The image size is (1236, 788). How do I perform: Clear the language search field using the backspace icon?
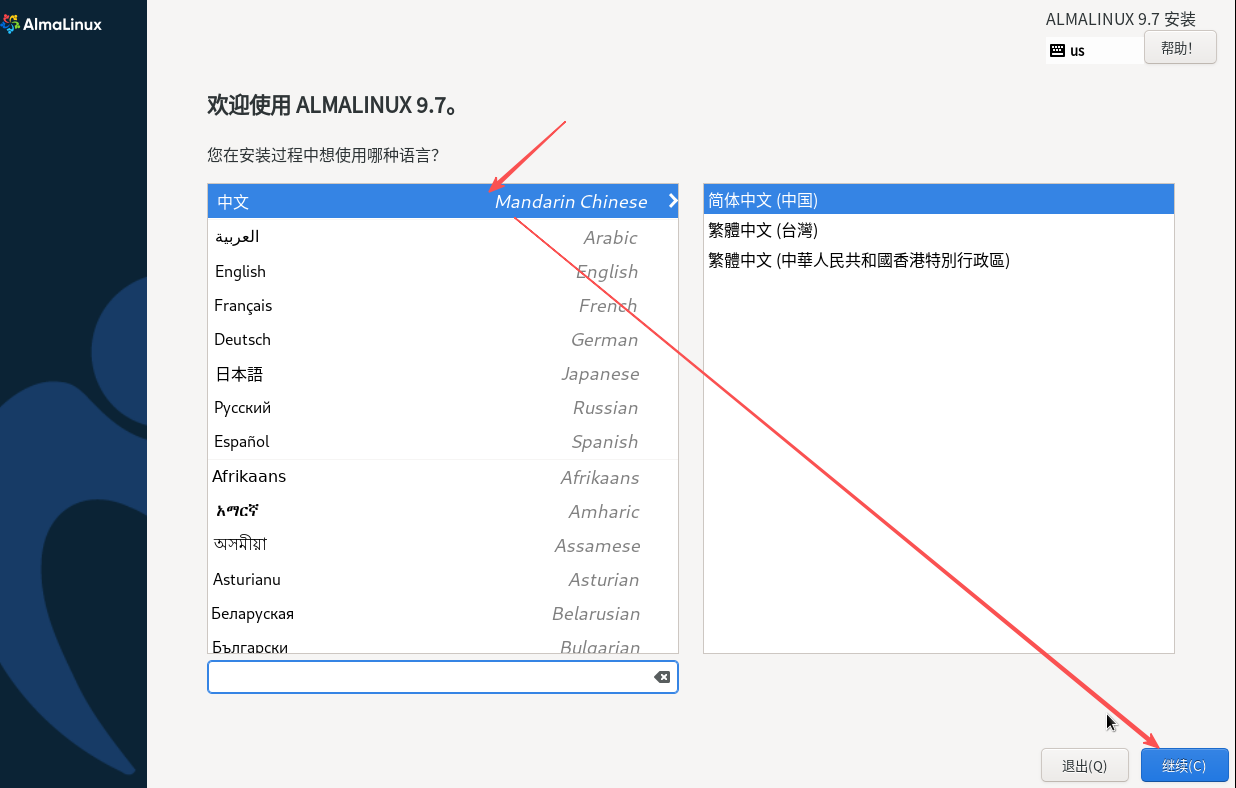click(662, 677)
